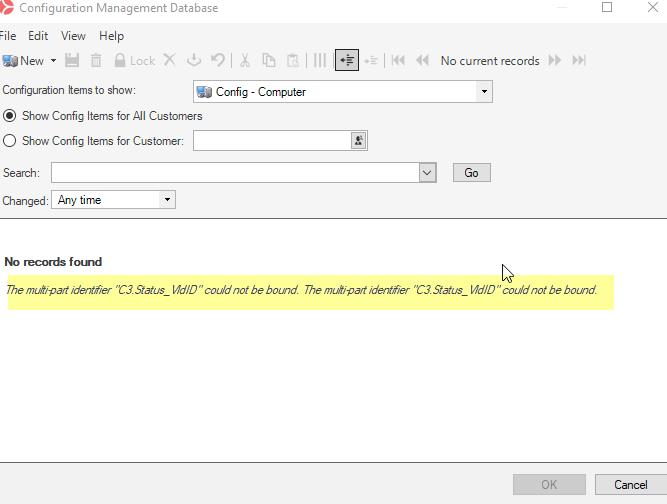Click the New record toolbar button

click(23, 61)
